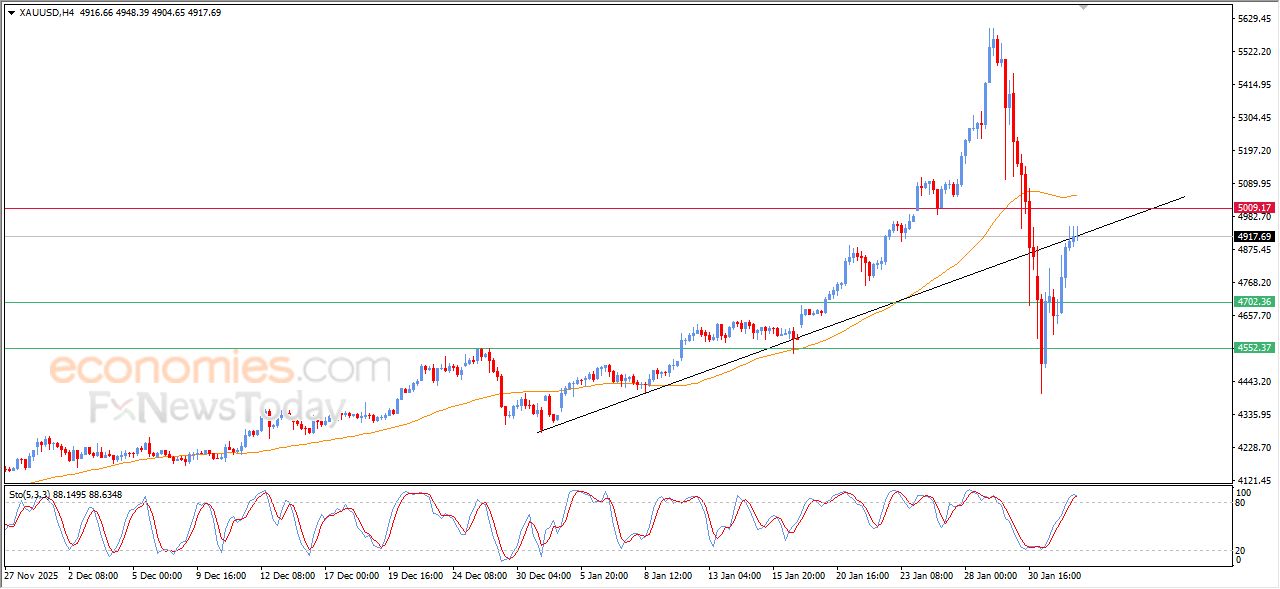Click the stochastic 80 level label
1280x589 pixels.
pos(1242,503)
